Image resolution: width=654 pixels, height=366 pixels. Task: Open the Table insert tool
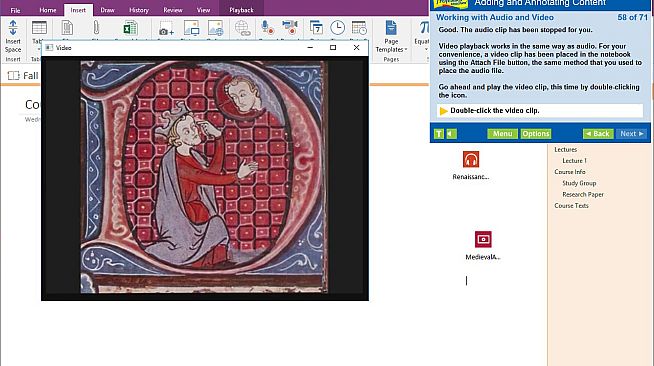pos(39,28)
